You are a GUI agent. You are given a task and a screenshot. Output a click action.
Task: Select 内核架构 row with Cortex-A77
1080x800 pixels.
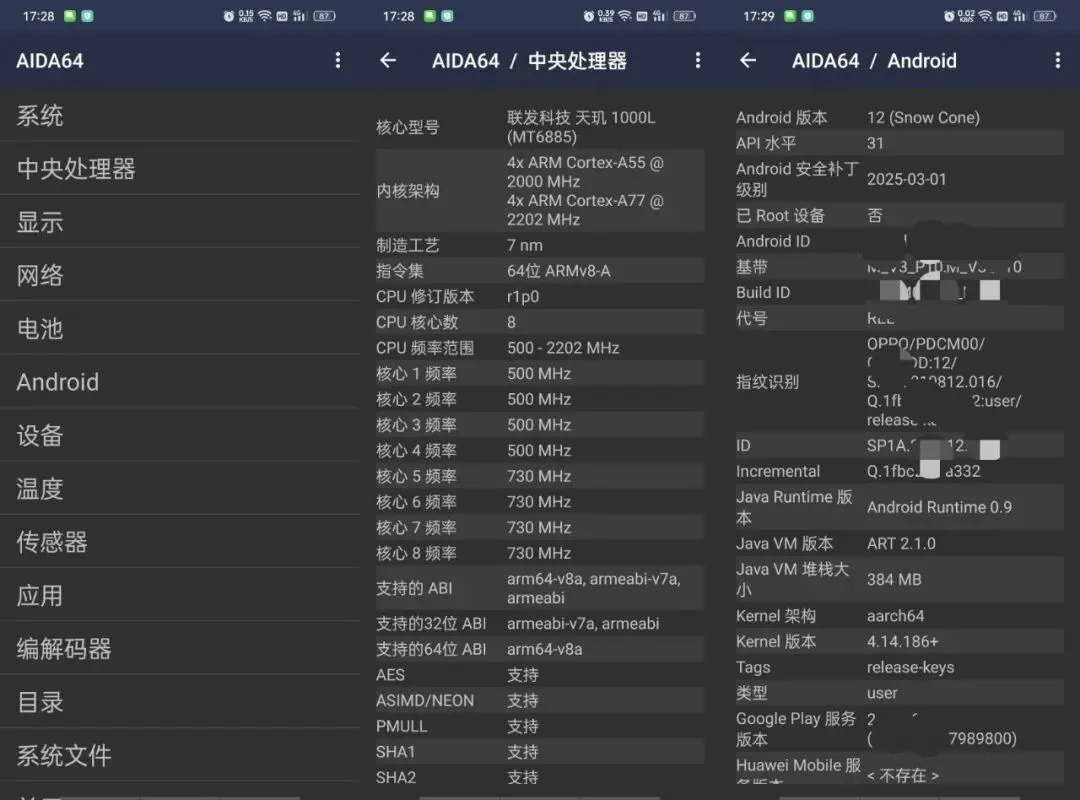(x=540, y=191)
